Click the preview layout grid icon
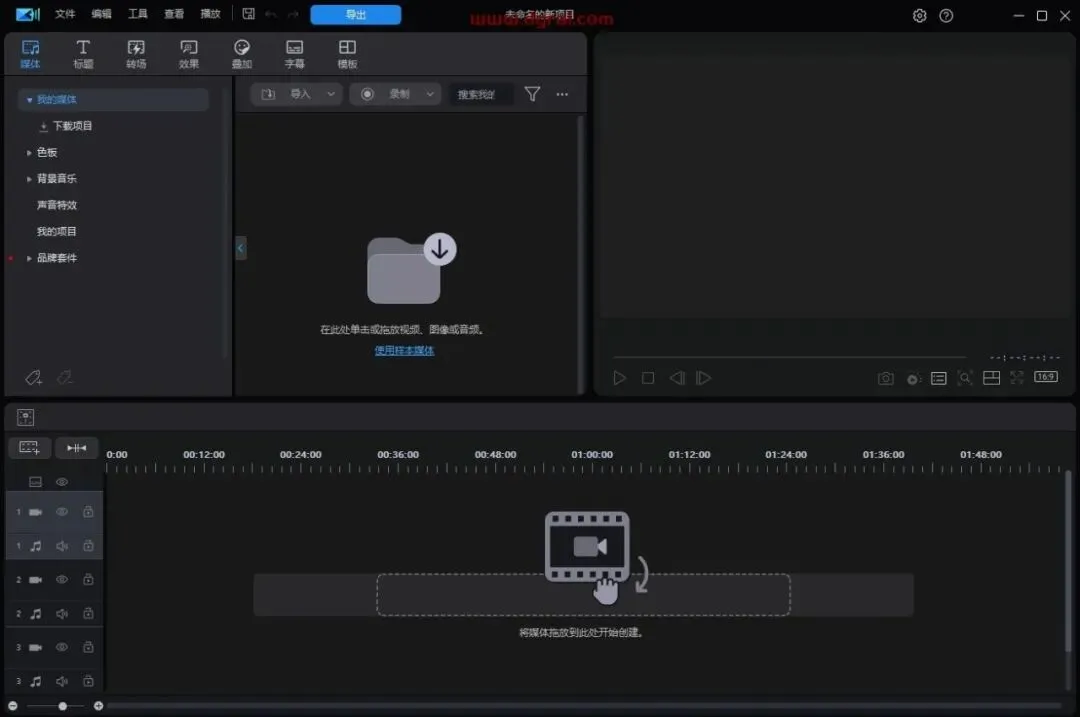The width and height of the screenshot is (1080, 717). tap(991, 377)
